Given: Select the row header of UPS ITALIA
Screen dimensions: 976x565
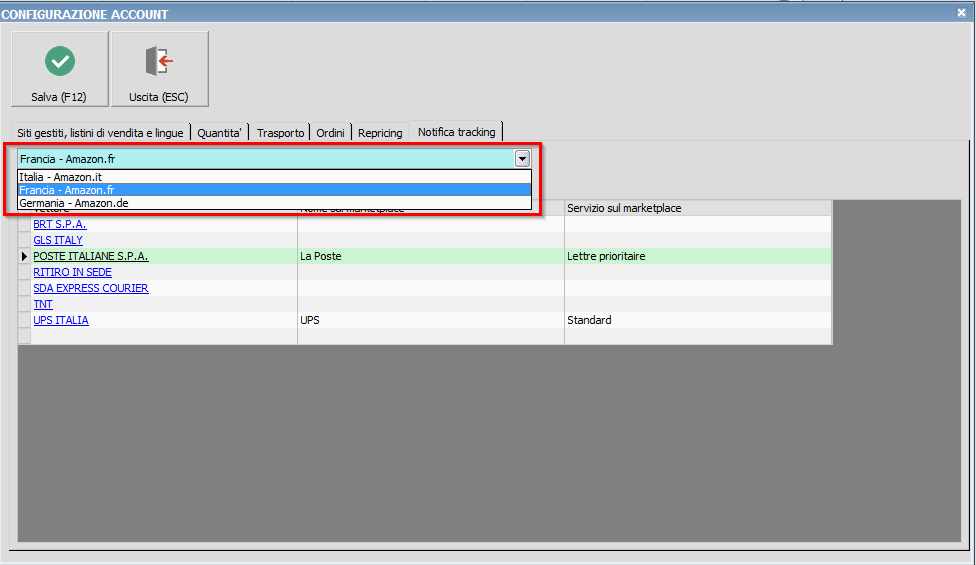Looking at the screenshot, I should coord(24,320).
